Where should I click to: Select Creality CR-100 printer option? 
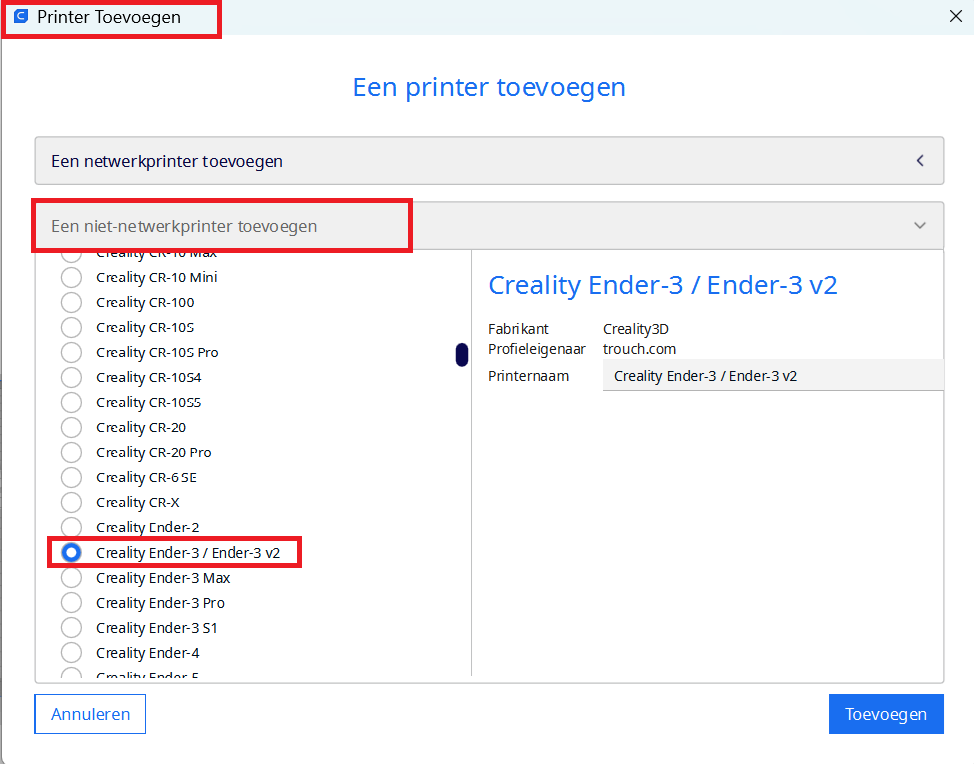coord(71,302)
